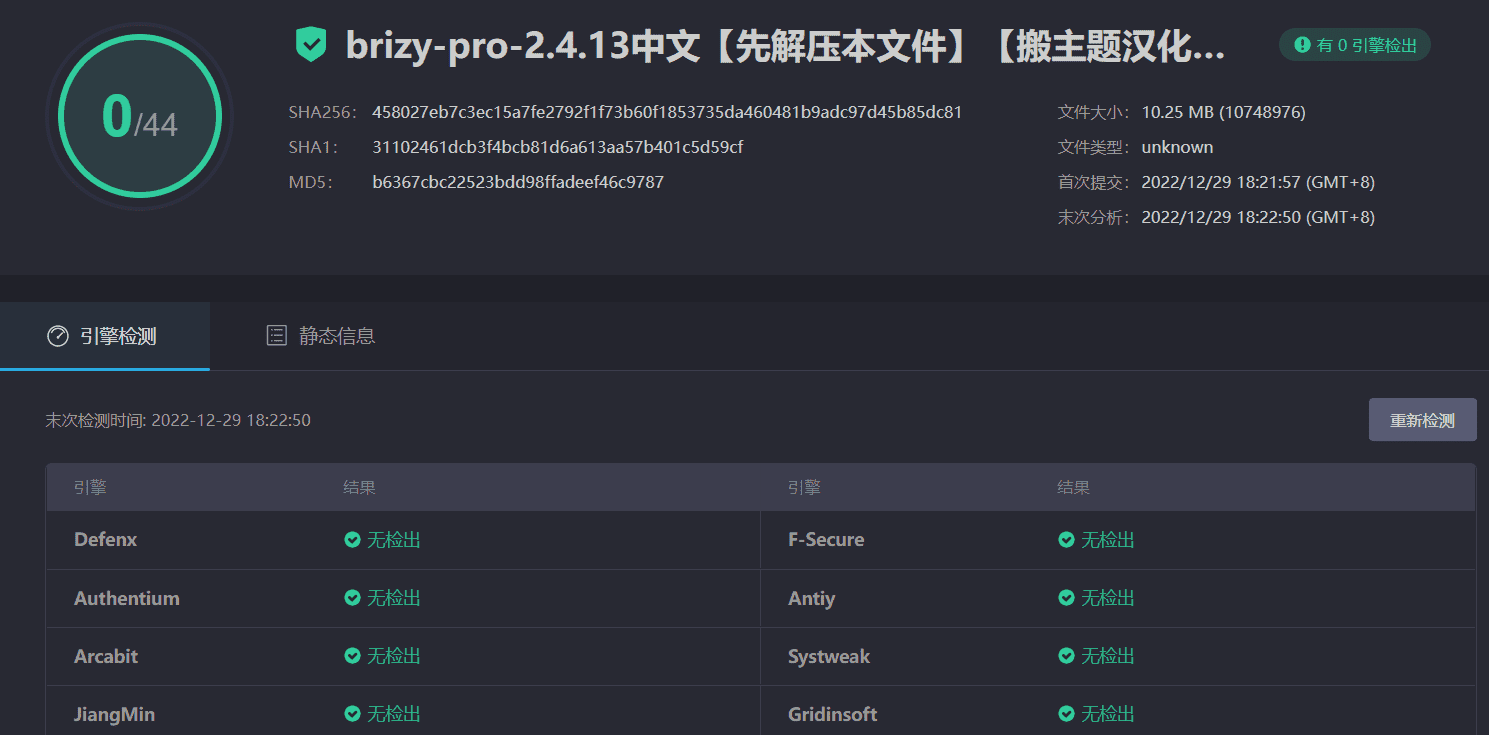
Task: Click 无检出 result for Antiy
Action: click(x=1108, y=598)
